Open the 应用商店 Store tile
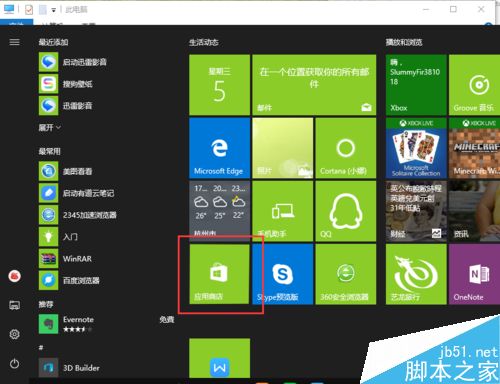The image size is (500, 384). click(x=219, y=274)
